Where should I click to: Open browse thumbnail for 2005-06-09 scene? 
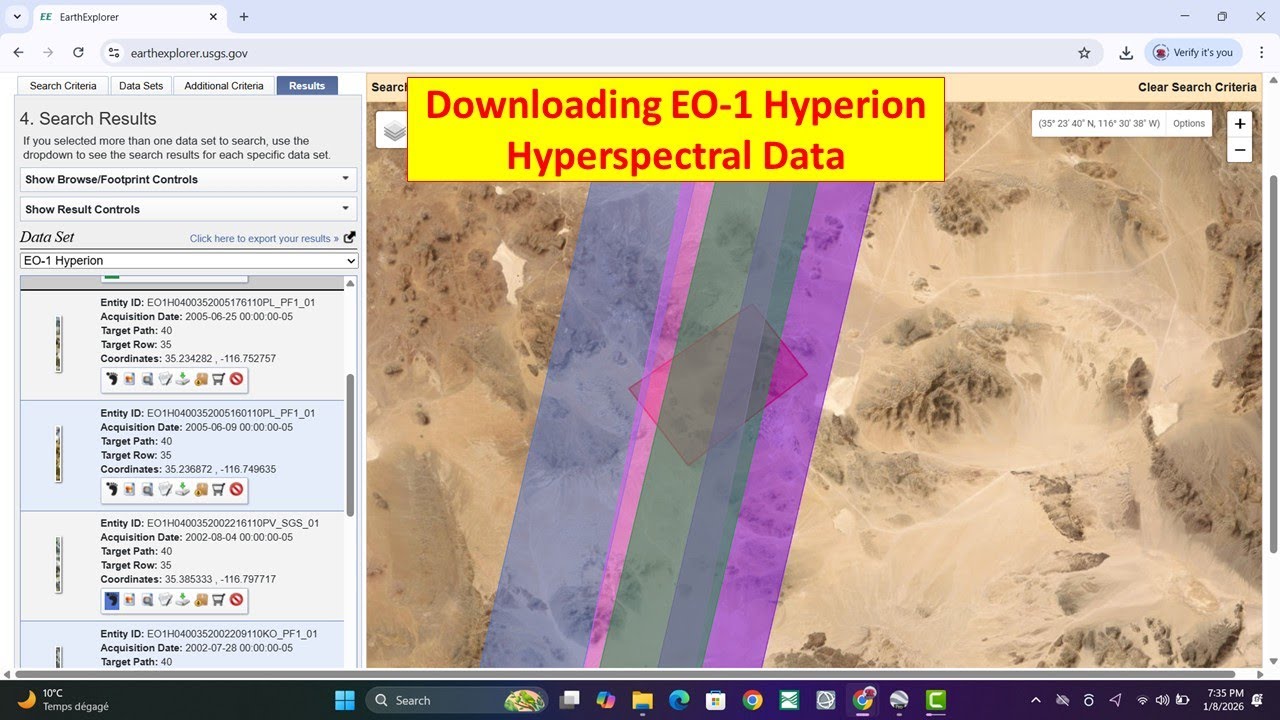(58, 454)
